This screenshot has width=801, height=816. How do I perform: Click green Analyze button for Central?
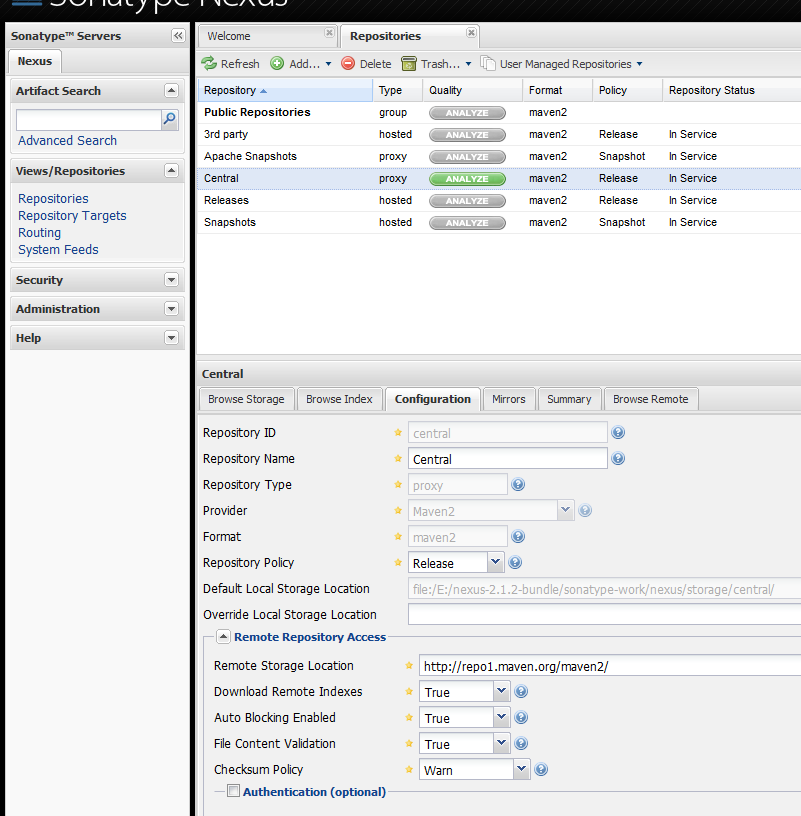coord(467,178)
